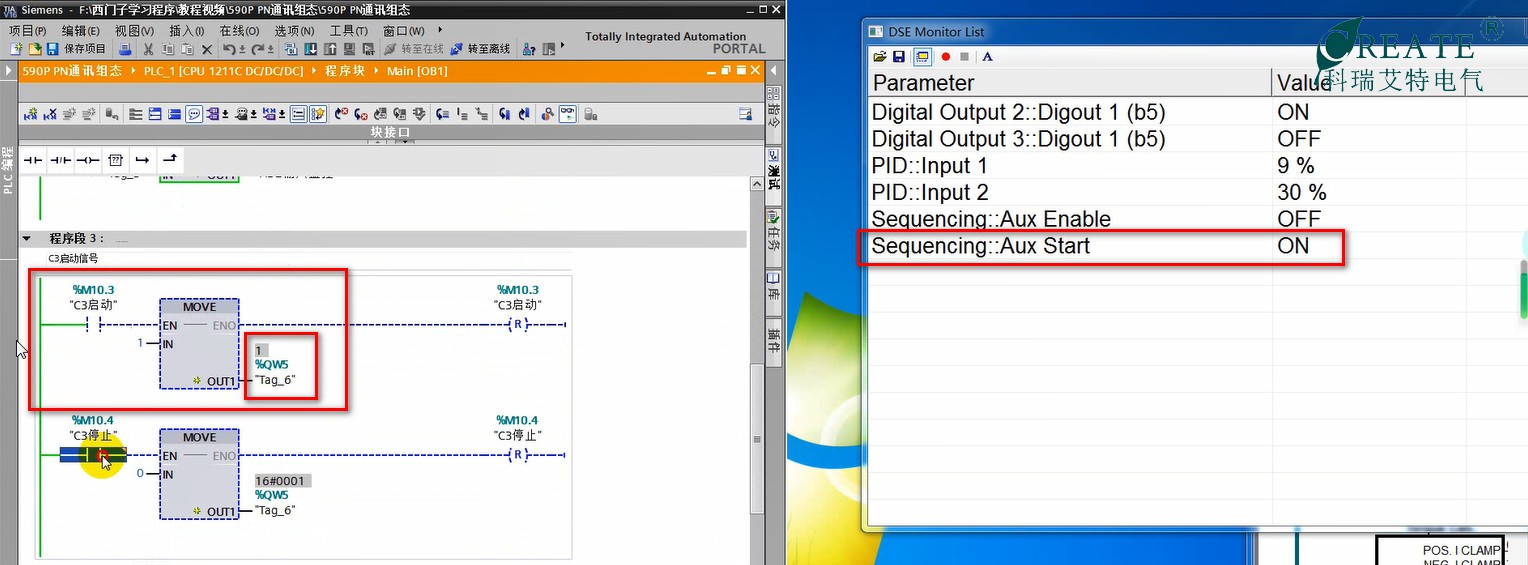Select the 590P PN通讯组态 breadcrumb
This screenshot has width=1528, height=565.
72,71
